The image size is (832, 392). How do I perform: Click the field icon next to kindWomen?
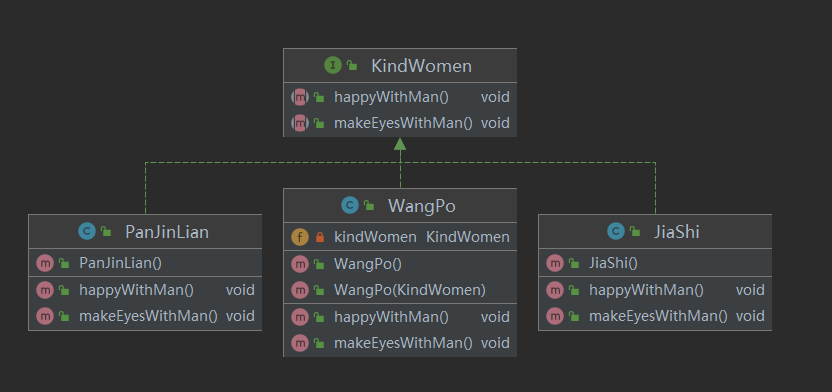[300, 237]
